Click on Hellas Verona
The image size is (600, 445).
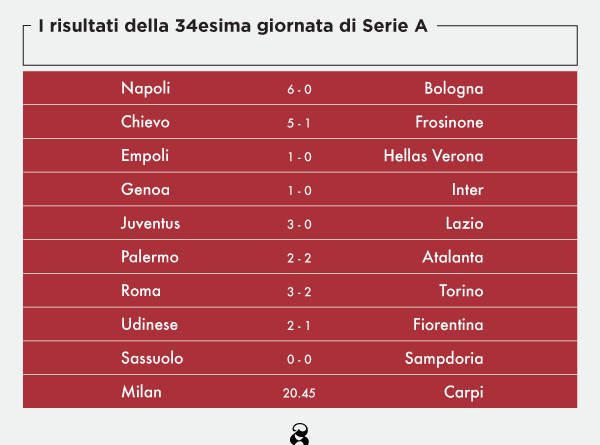point(433,156)
